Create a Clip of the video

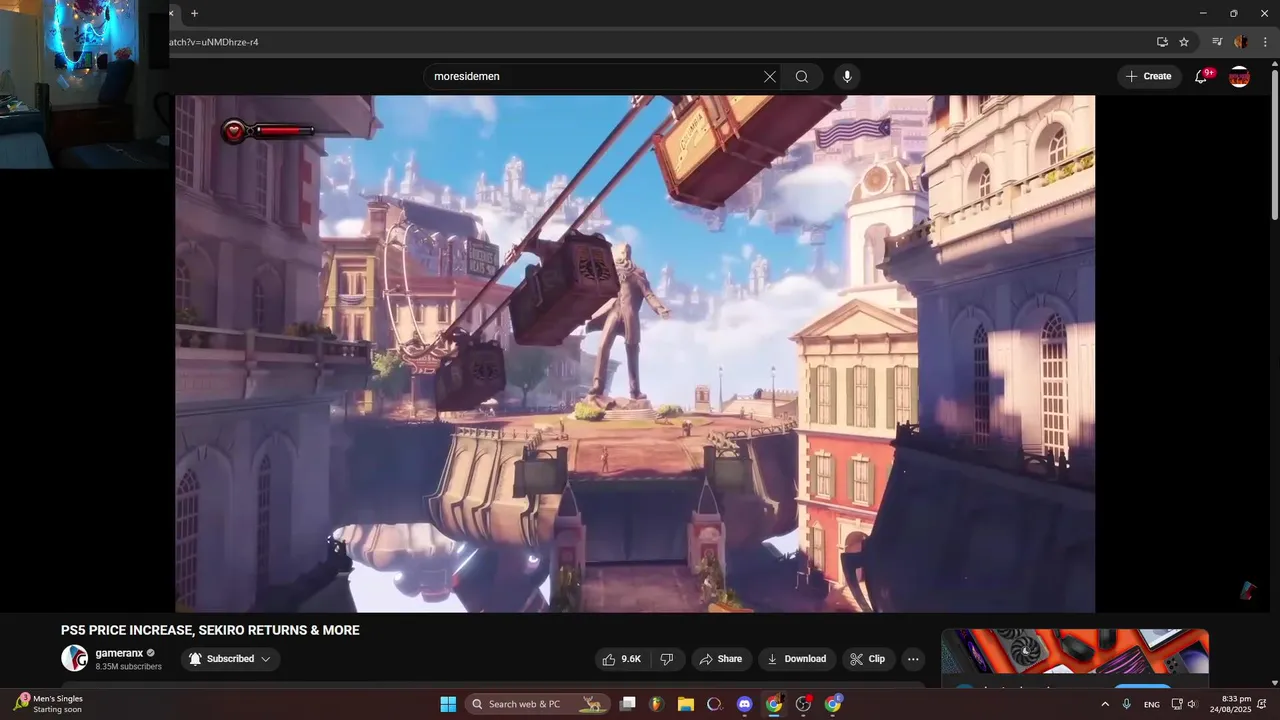click(x=868, y=659)
